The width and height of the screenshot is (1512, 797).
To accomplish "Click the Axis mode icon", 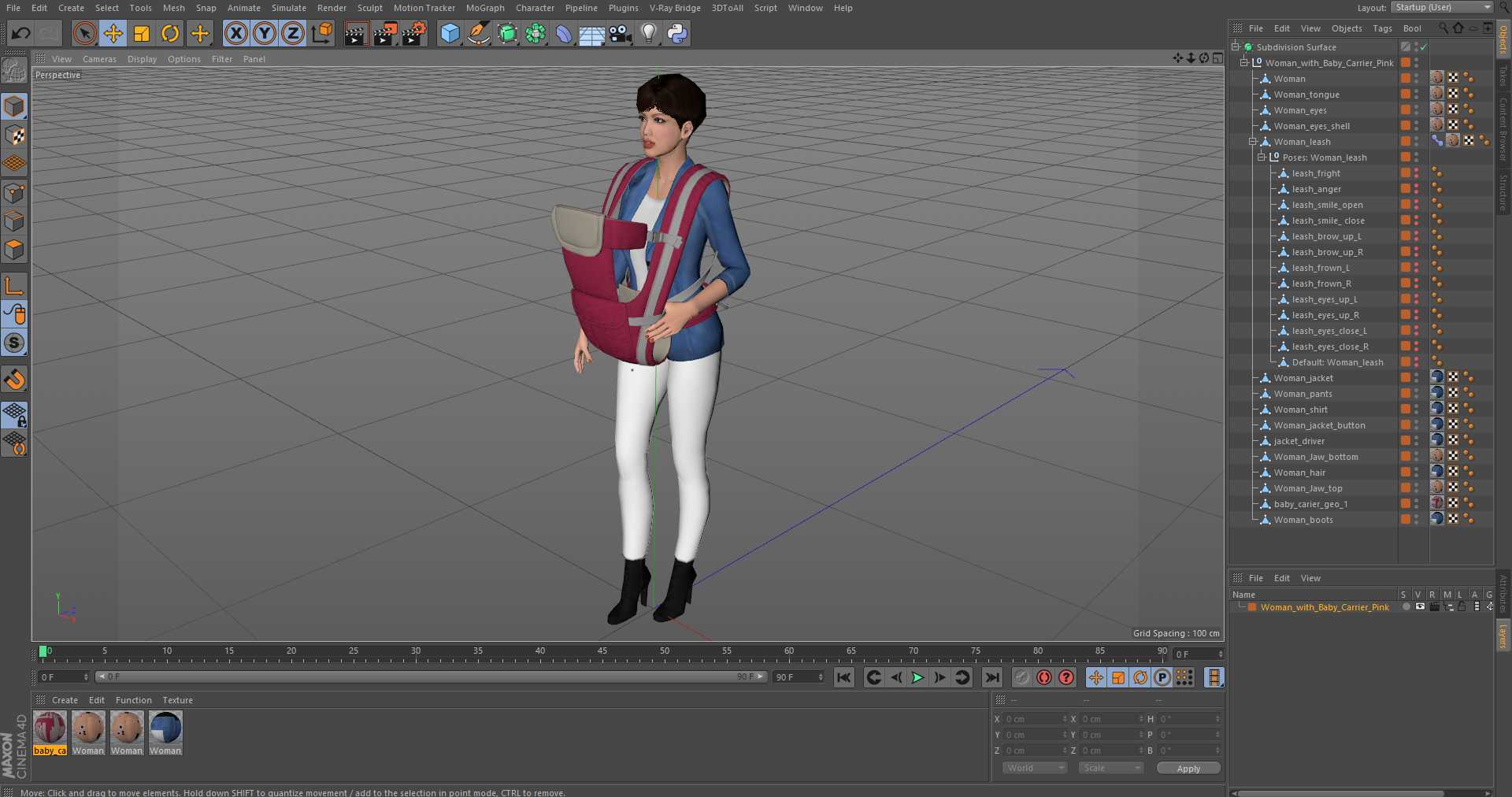I will click(14, 285).
